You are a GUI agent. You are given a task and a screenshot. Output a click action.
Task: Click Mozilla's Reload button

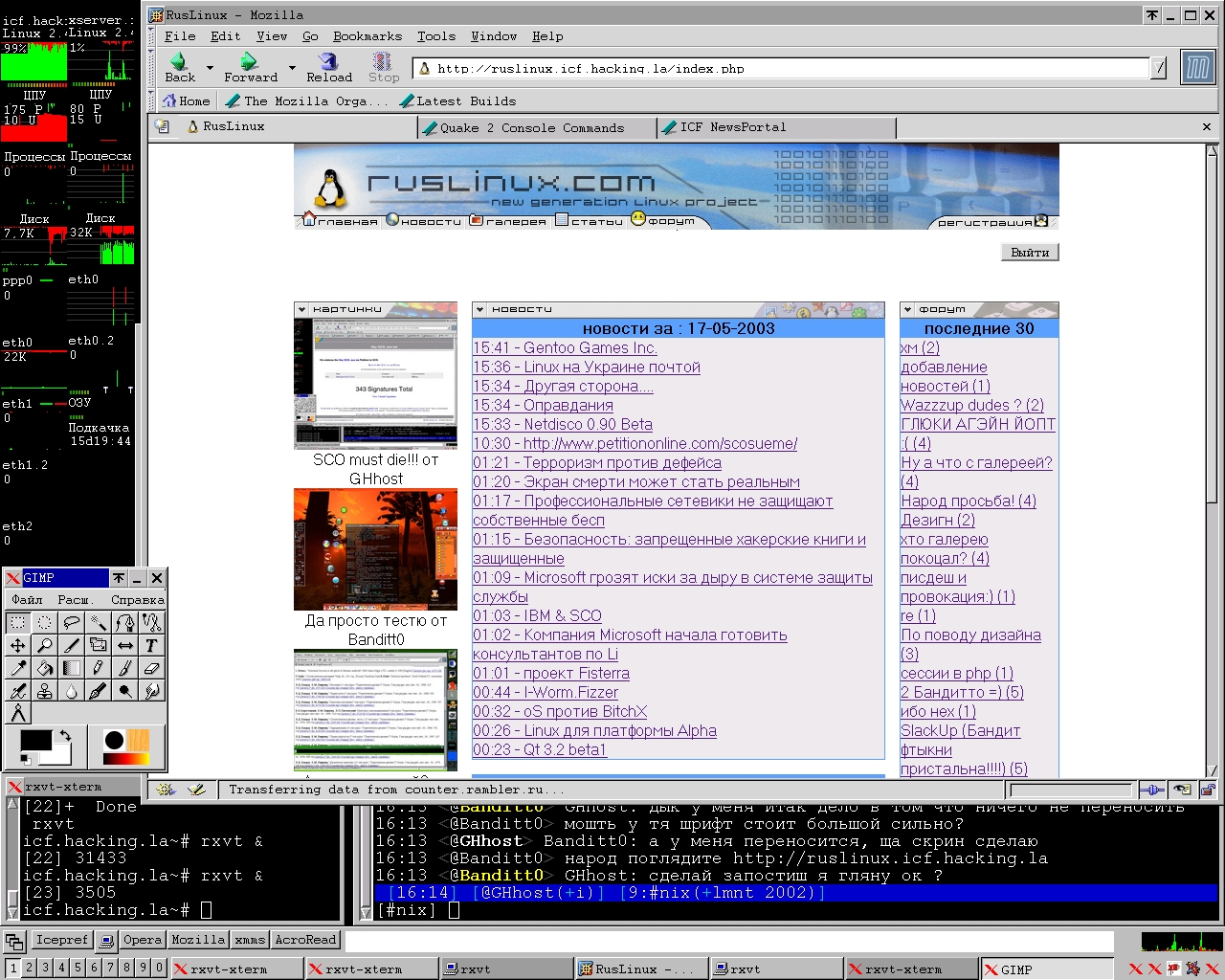[329, 68]
